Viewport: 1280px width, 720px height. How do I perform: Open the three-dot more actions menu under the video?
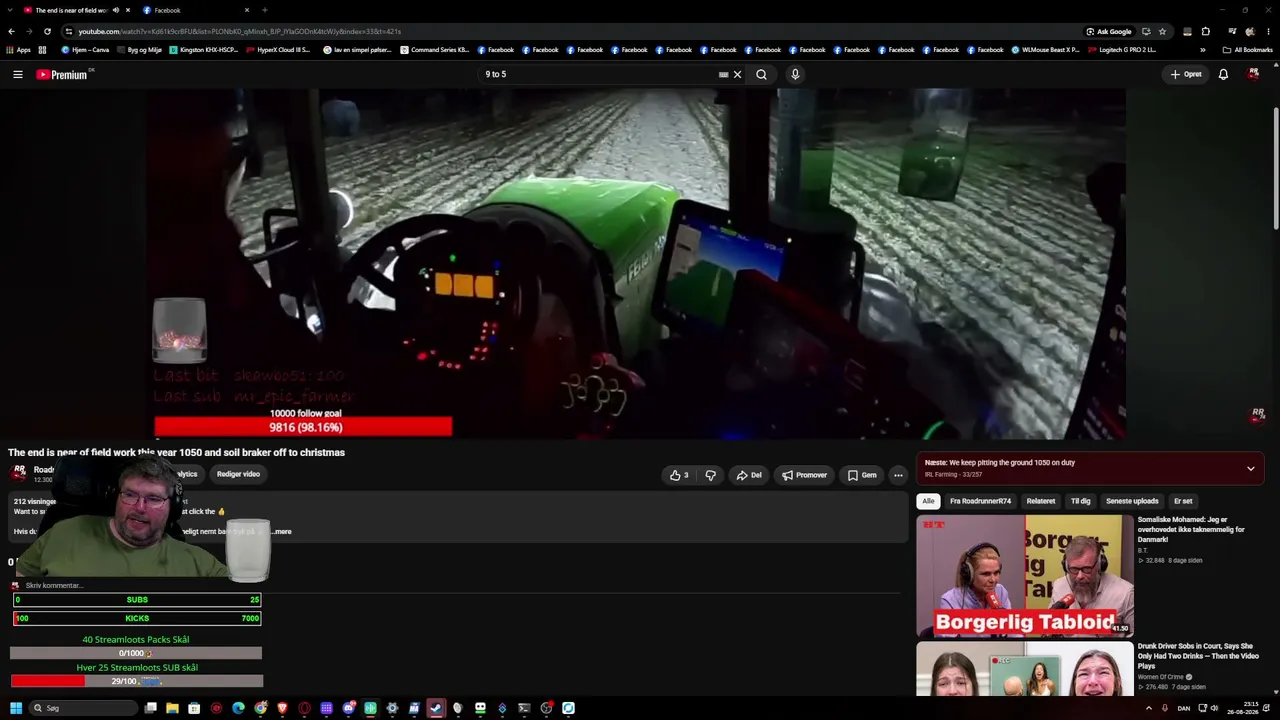898,475
